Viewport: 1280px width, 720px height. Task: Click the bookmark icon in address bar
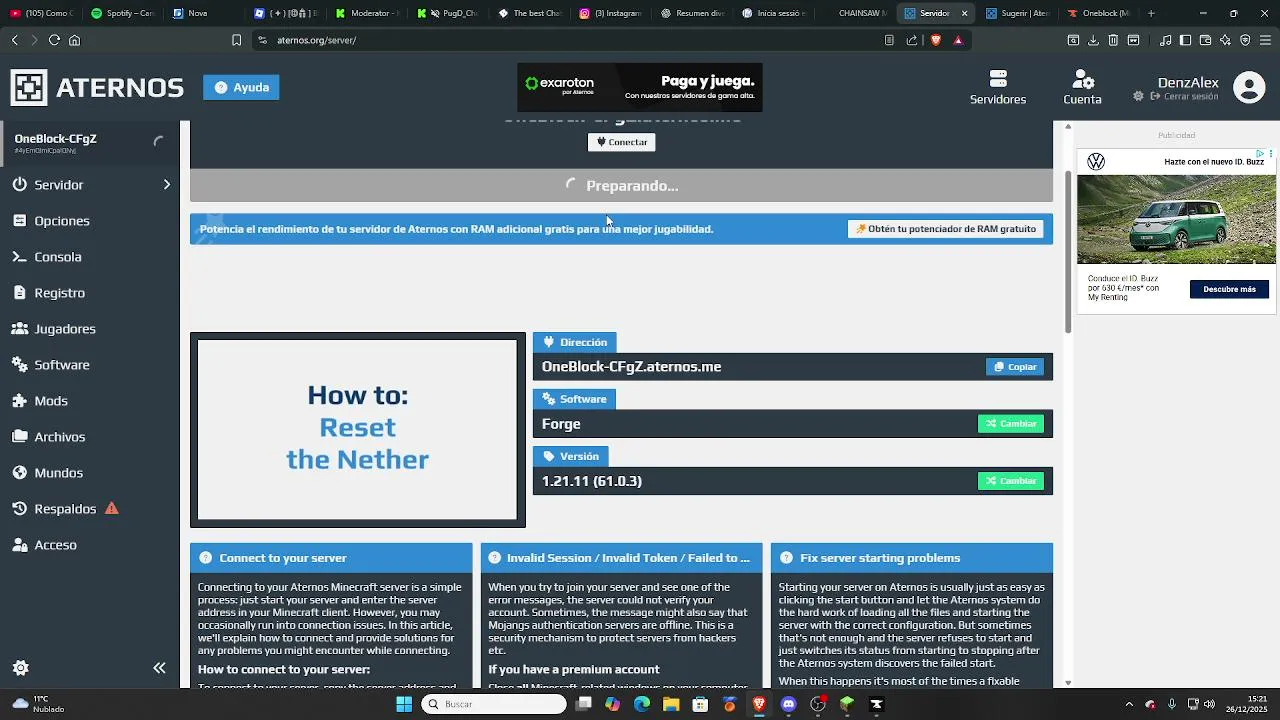236,40
